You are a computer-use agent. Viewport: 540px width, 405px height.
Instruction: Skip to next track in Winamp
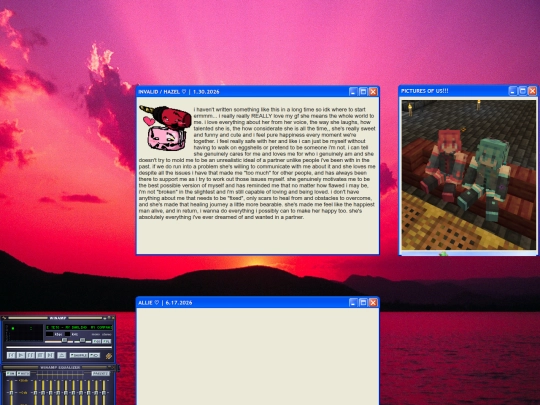point(50,355)
